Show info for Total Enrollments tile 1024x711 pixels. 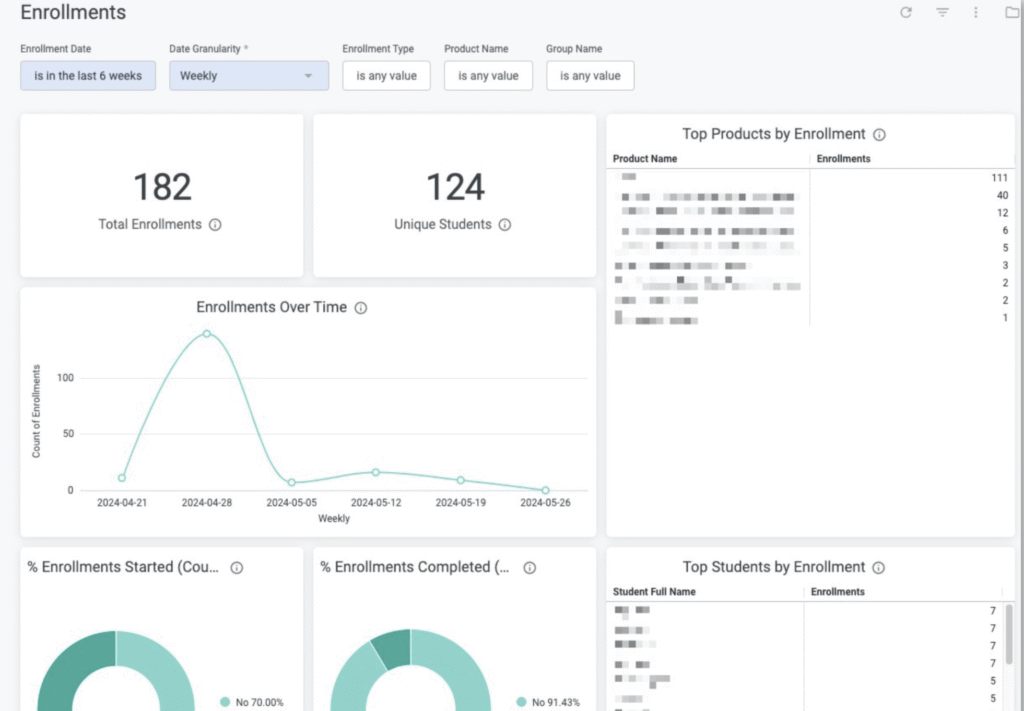pyautogui.click(x=215, y=225)
